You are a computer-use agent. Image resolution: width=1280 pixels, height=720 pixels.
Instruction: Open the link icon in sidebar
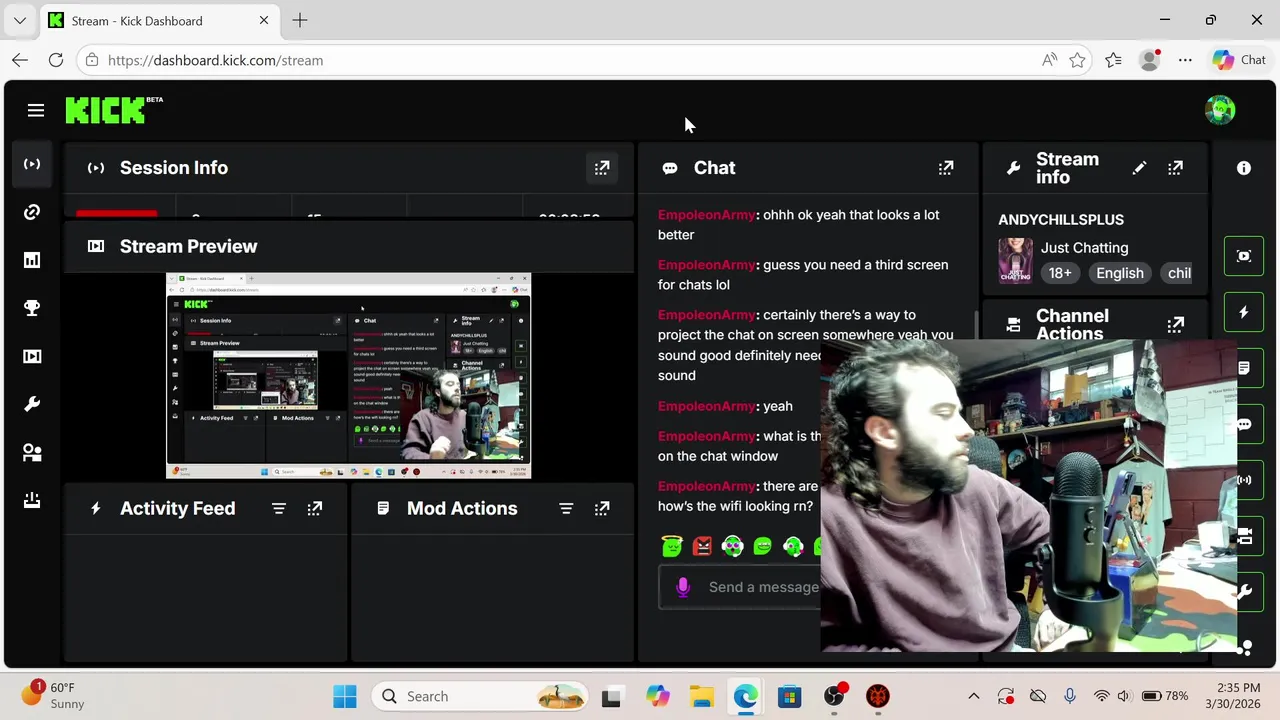(x=32, y=212)
